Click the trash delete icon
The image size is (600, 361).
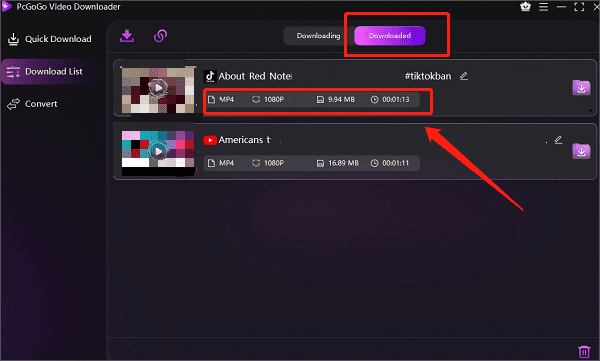[584, 351]
